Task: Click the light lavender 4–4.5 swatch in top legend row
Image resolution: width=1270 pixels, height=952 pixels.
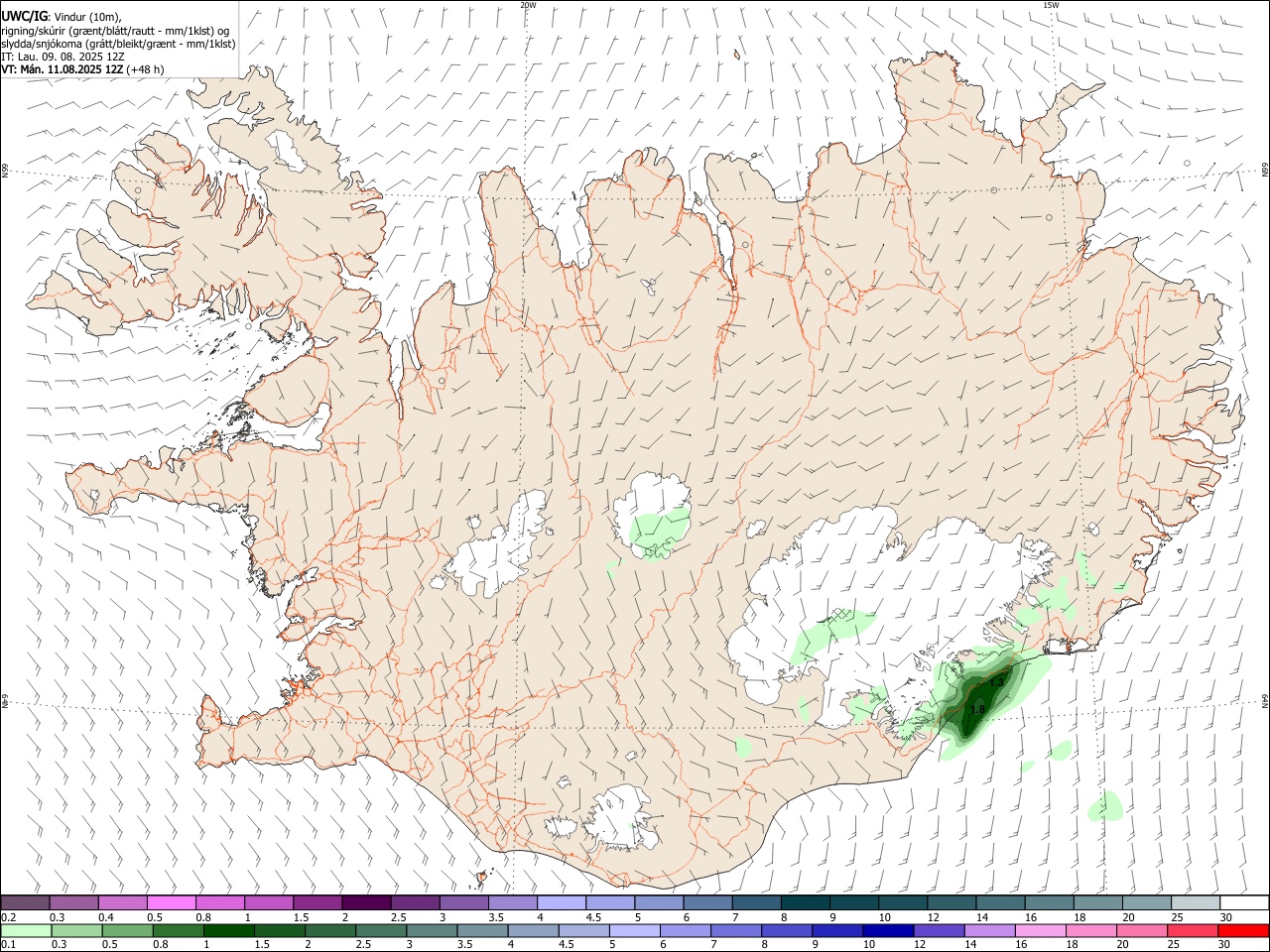Action: (563, 902)
